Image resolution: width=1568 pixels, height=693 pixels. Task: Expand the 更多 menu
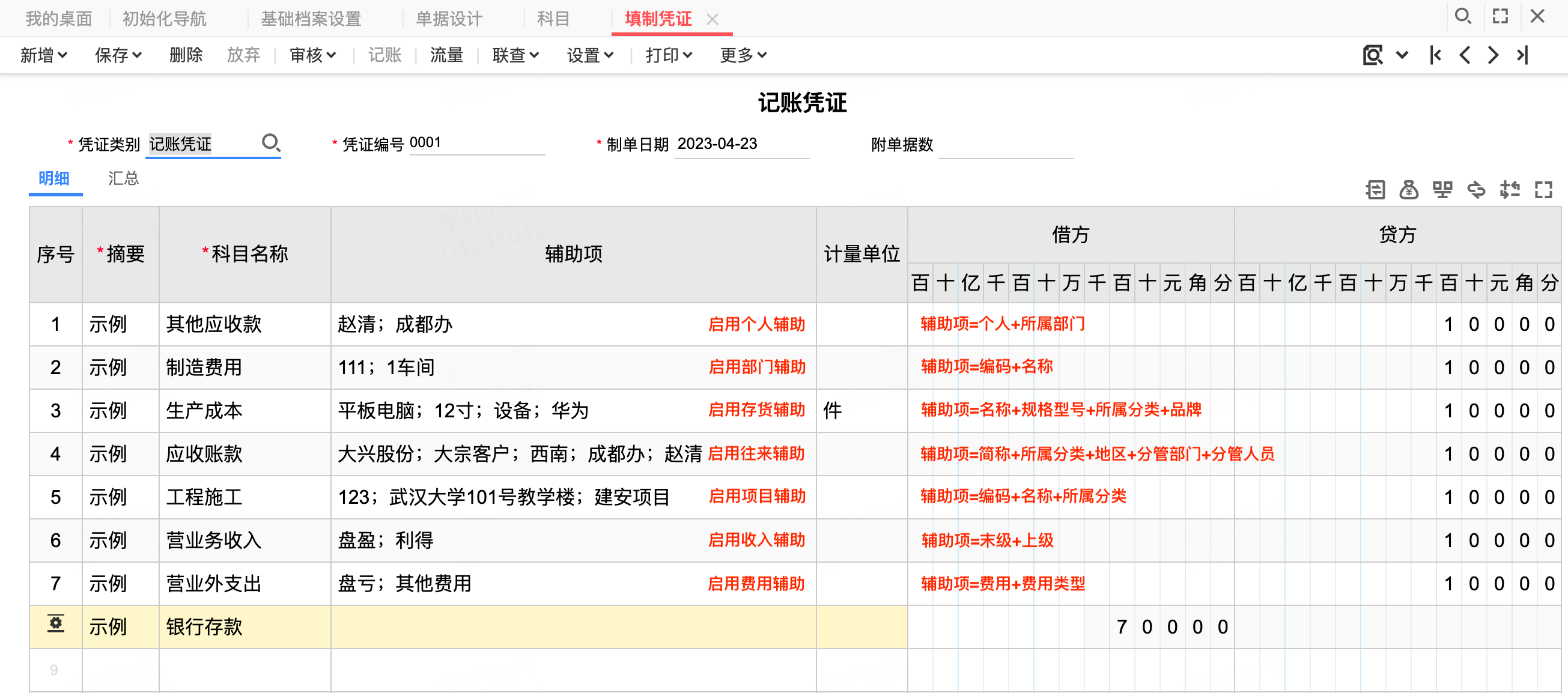[743, 55]
